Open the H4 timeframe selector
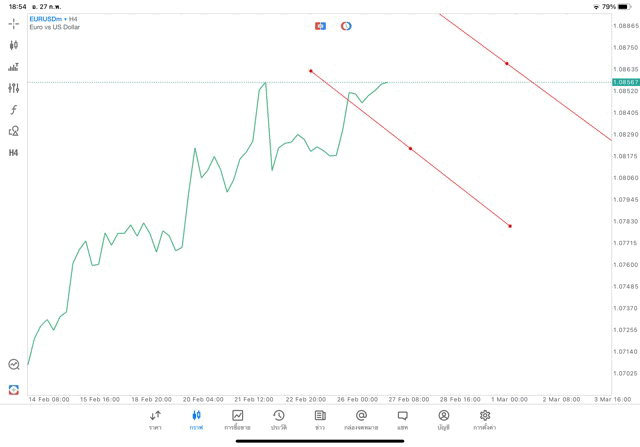The width and height of the screenshot is (640, 447). pyautogui.click(x=13, y=152)
